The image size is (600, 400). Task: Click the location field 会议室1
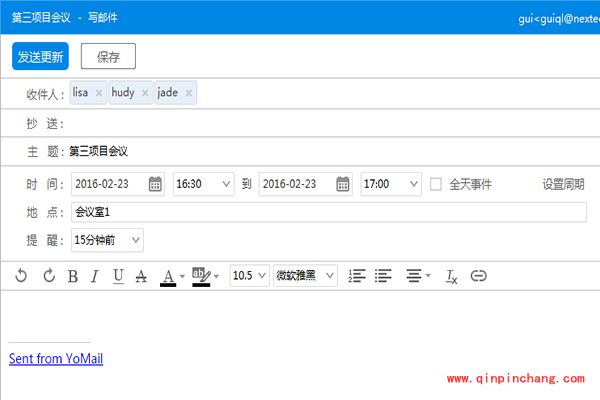pyautogui.click(x=329, y=212)
